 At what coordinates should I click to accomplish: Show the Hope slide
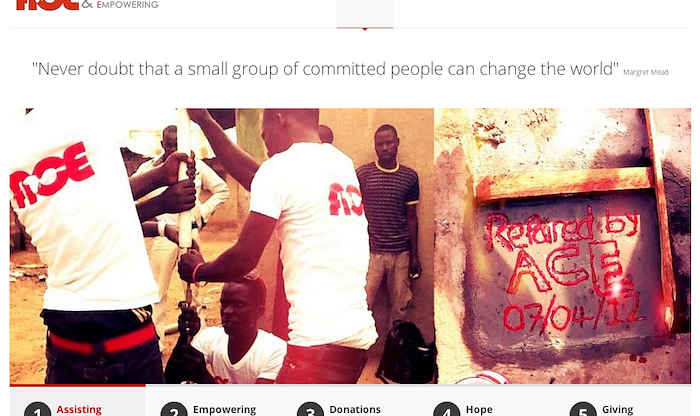point(479,409)
